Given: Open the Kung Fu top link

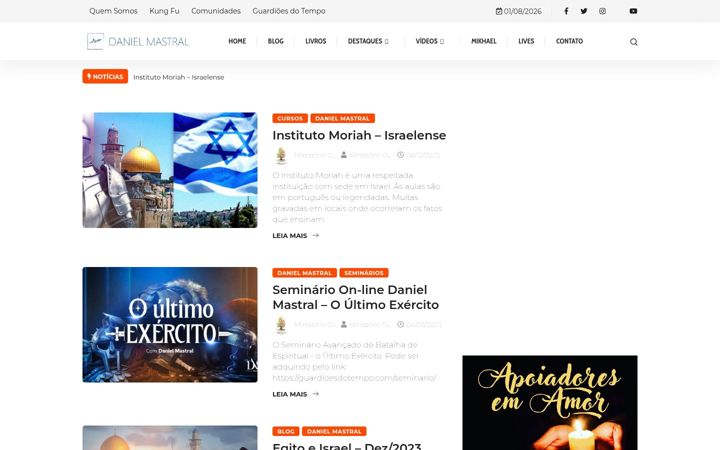Looking at the screenshot, I should (164, 11).
